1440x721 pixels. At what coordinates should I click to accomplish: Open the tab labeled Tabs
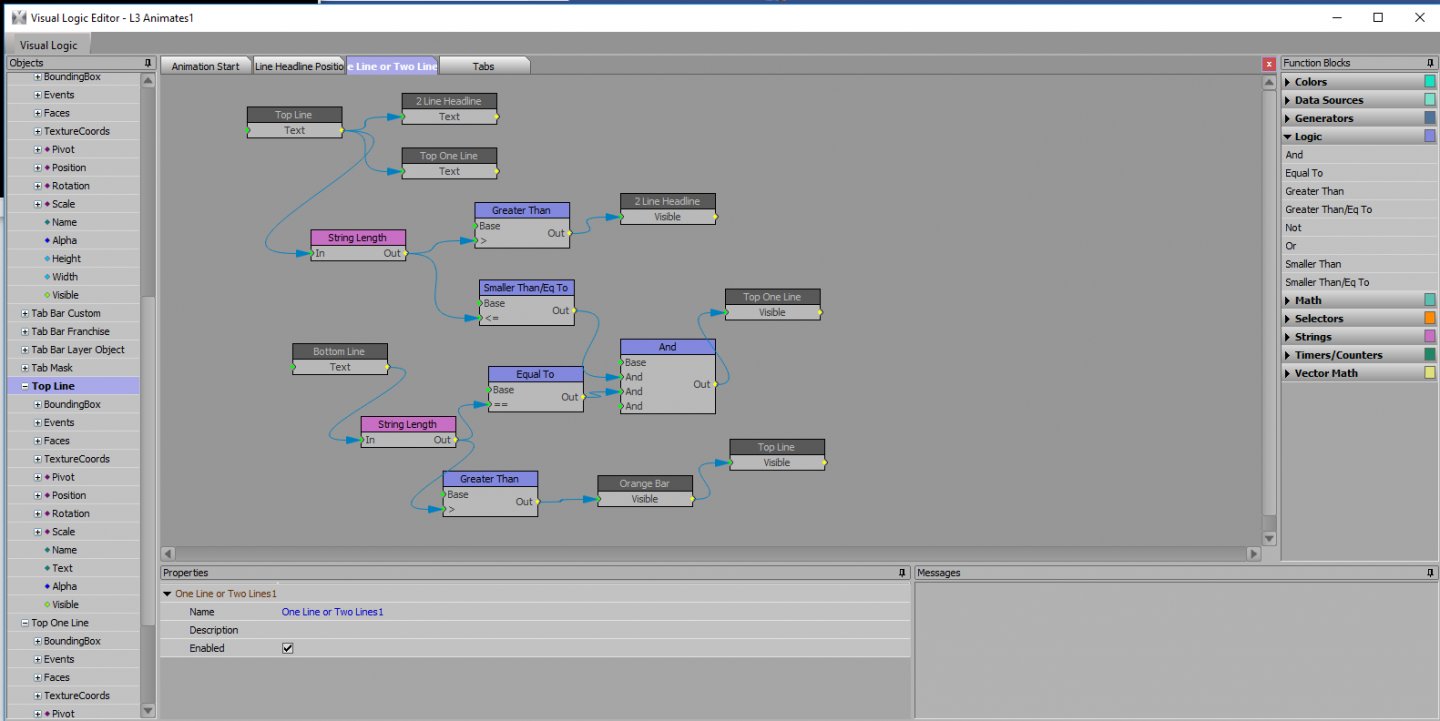[484, 66]
